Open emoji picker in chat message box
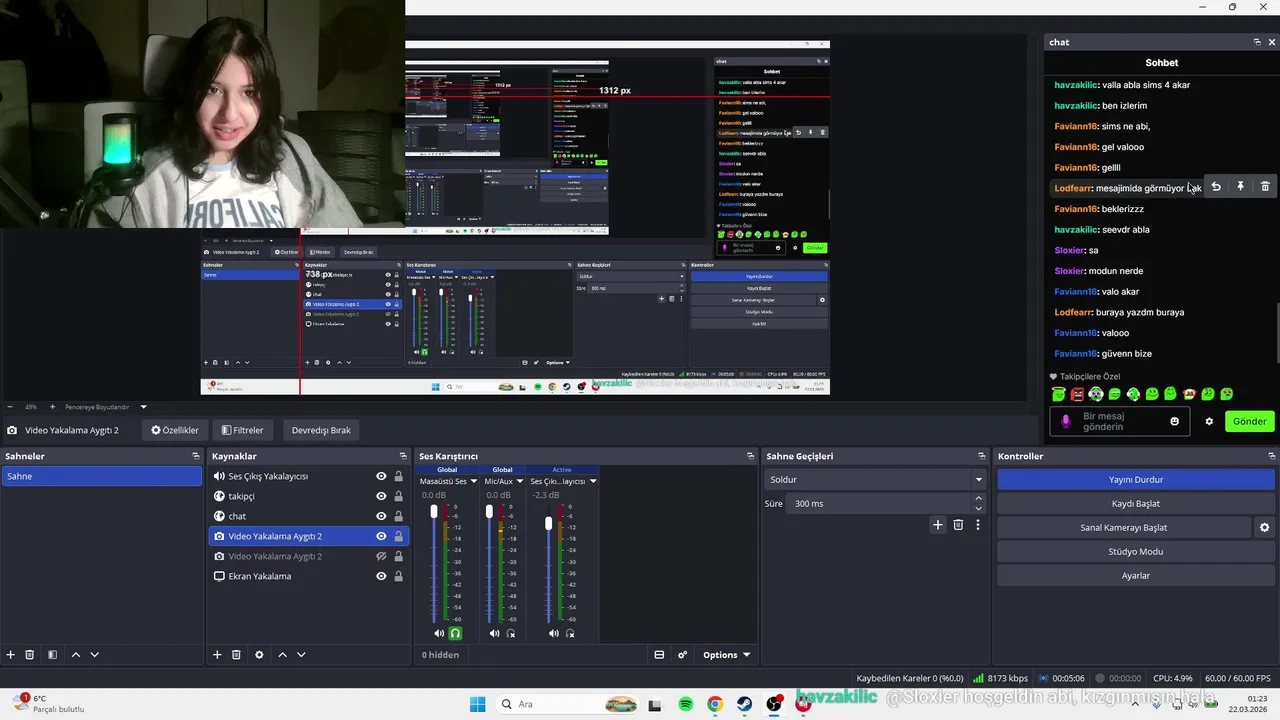 (x=1175, y=421)
